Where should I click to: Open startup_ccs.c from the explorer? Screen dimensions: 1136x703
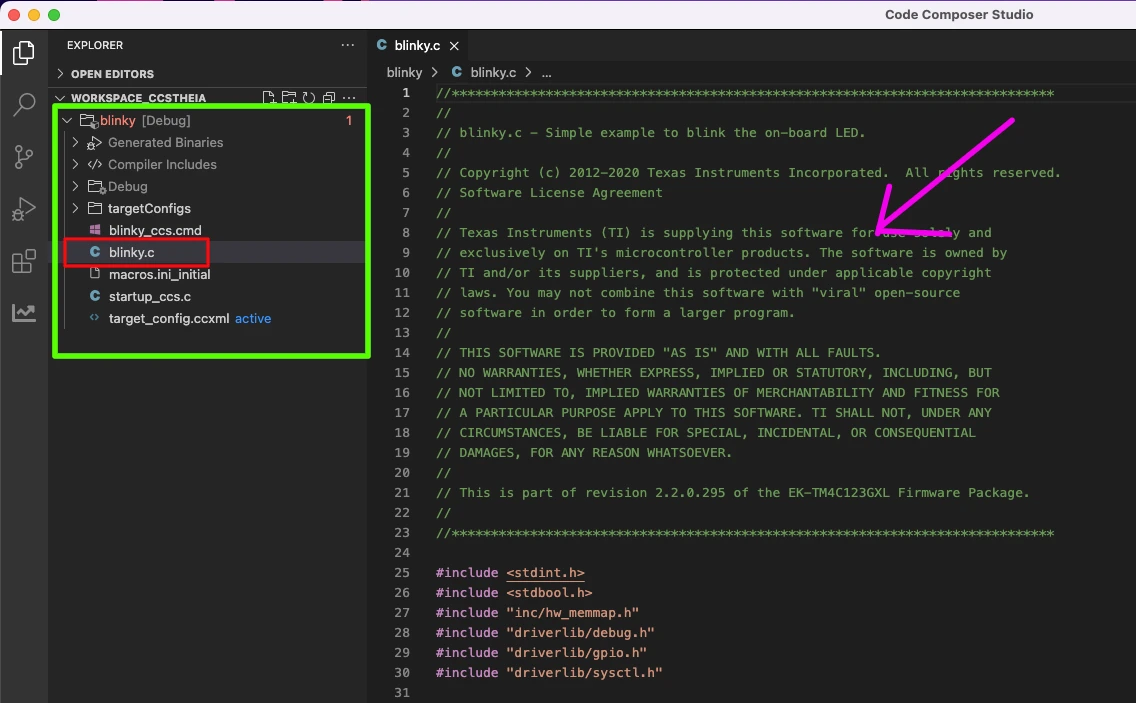(149, 297)
